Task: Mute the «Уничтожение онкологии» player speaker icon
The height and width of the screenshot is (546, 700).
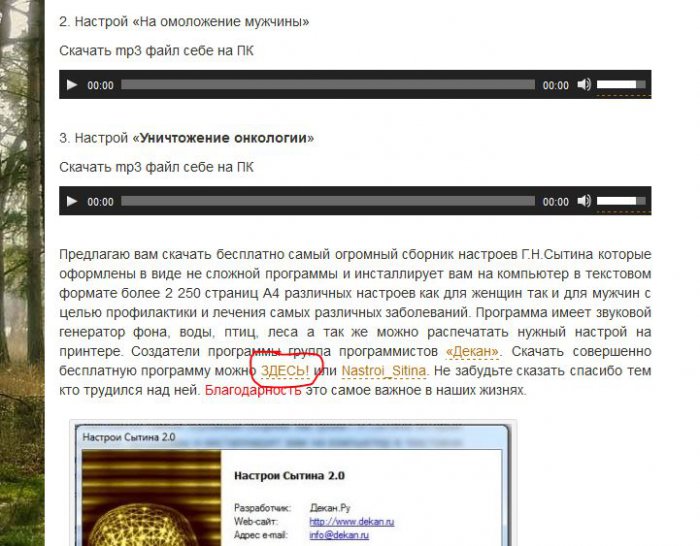Action: (584, 201)
